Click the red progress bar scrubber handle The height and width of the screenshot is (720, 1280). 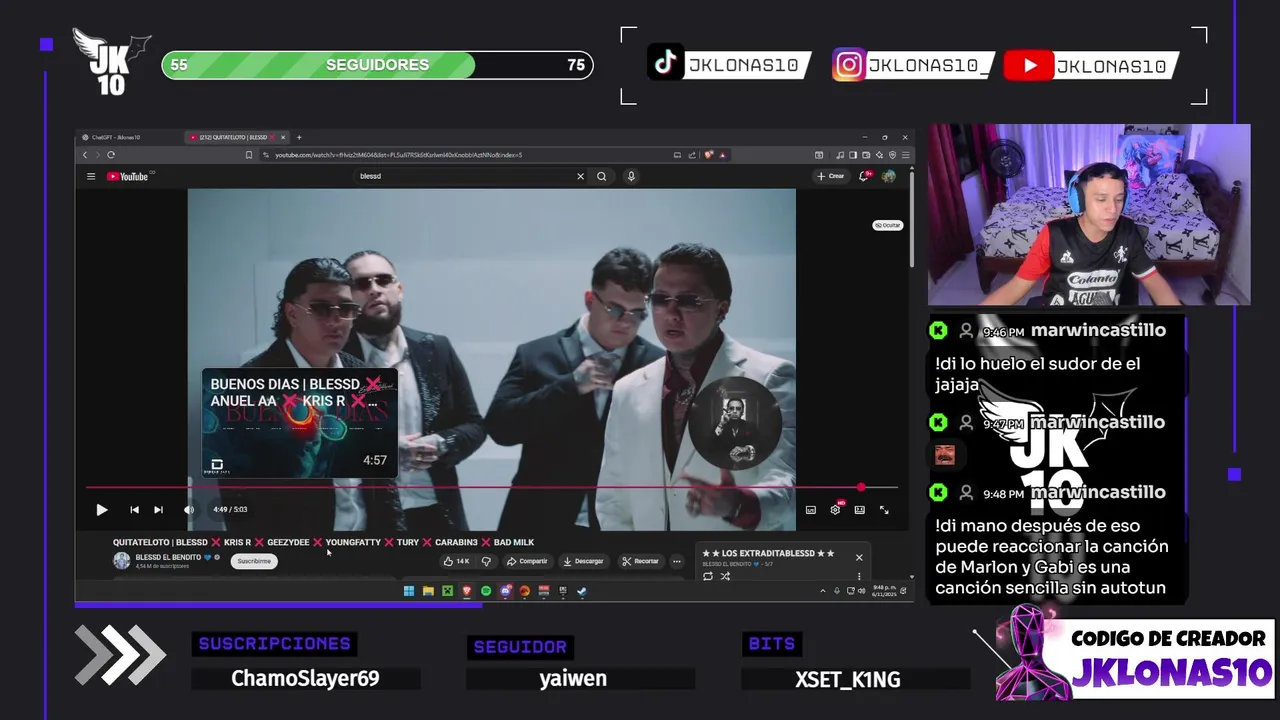[861, 488]
